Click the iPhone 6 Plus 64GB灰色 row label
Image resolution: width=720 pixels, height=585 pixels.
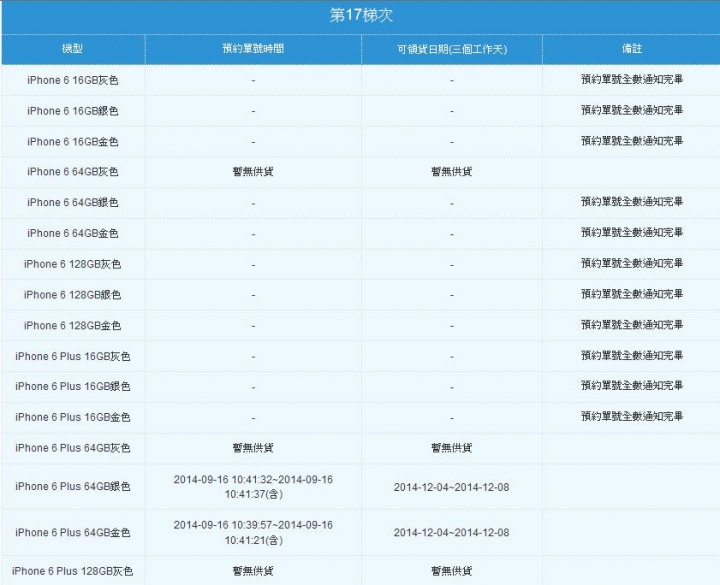[73, 448]
